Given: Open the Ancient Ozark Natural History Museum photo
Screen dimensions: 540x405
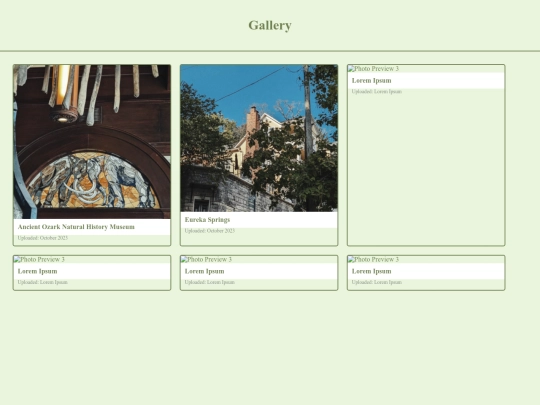Looking at the screenshot, I should 92,142.
